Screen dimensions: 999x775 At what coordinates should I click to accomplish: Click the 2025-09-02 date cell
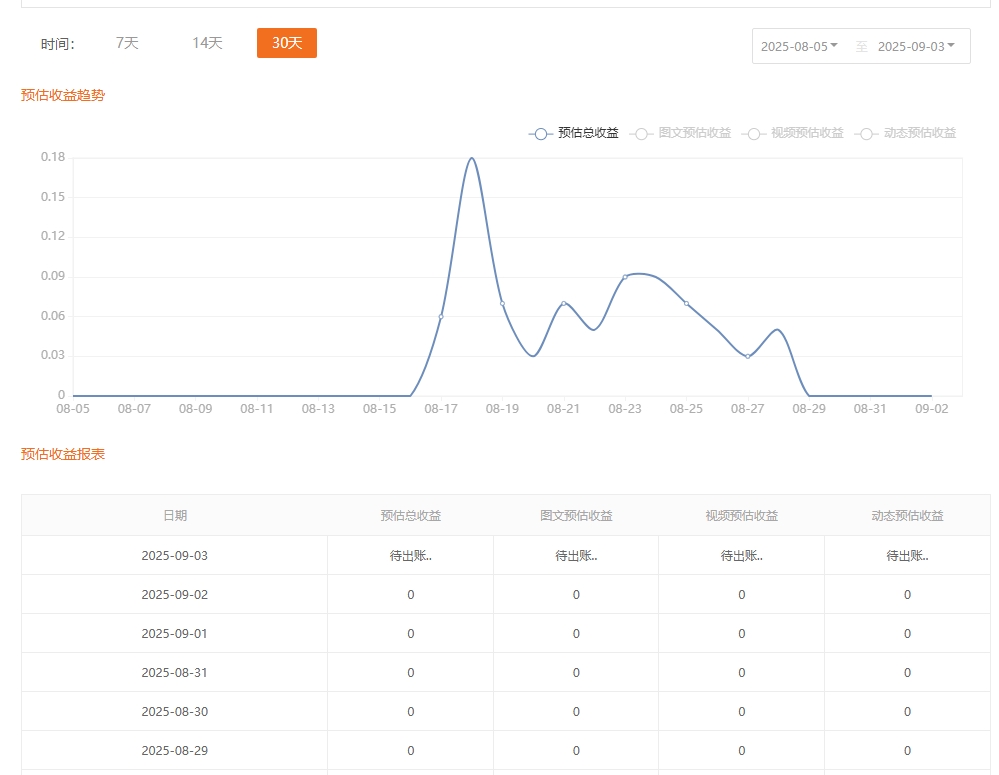(175, 594)
